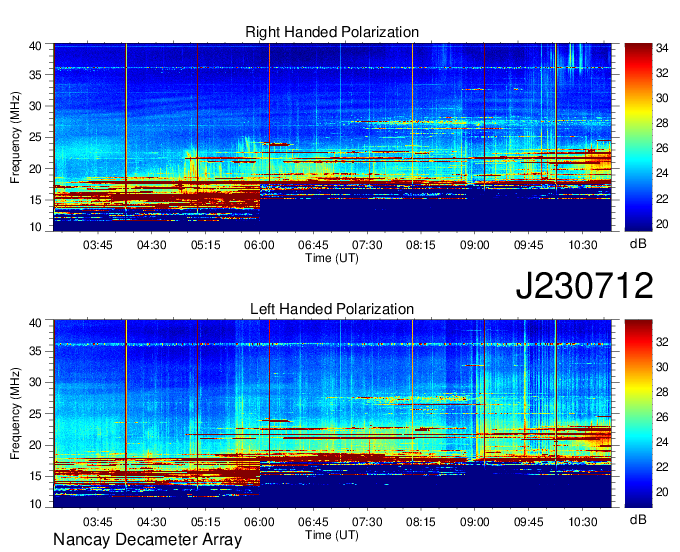The height and width of the screenshot is (552, 680).
Task: Click the 35 MHz label on the Right Handed plot
Action: [36, 75]
